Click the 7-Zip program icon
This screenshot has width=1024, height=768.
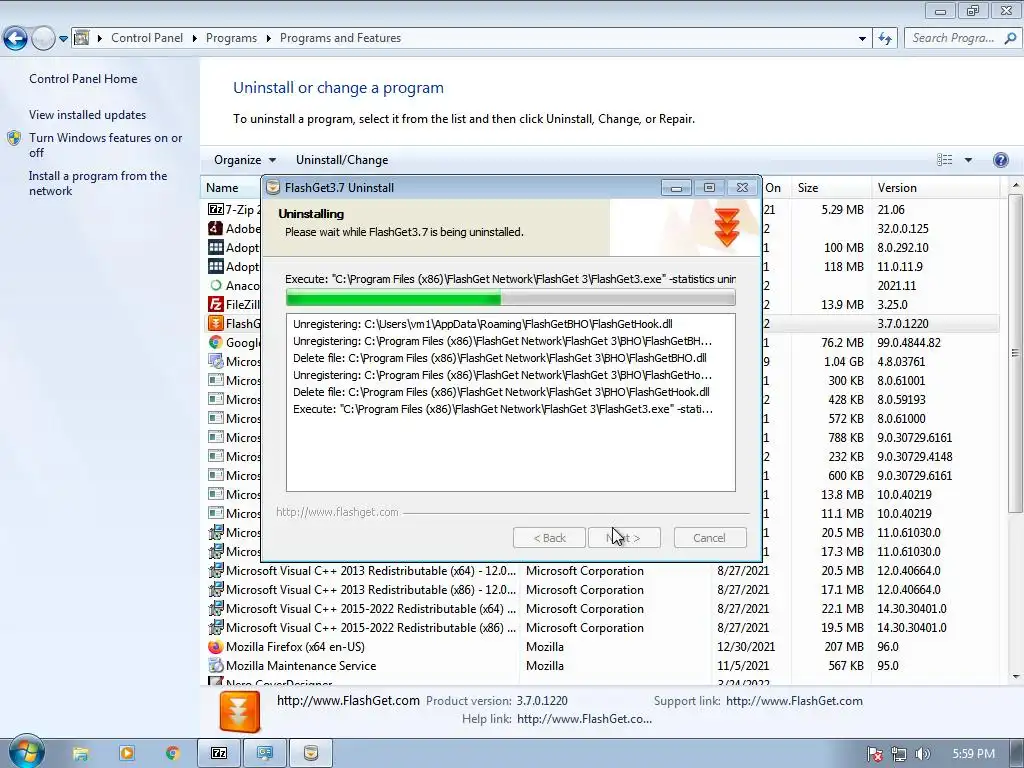[216, 210]
